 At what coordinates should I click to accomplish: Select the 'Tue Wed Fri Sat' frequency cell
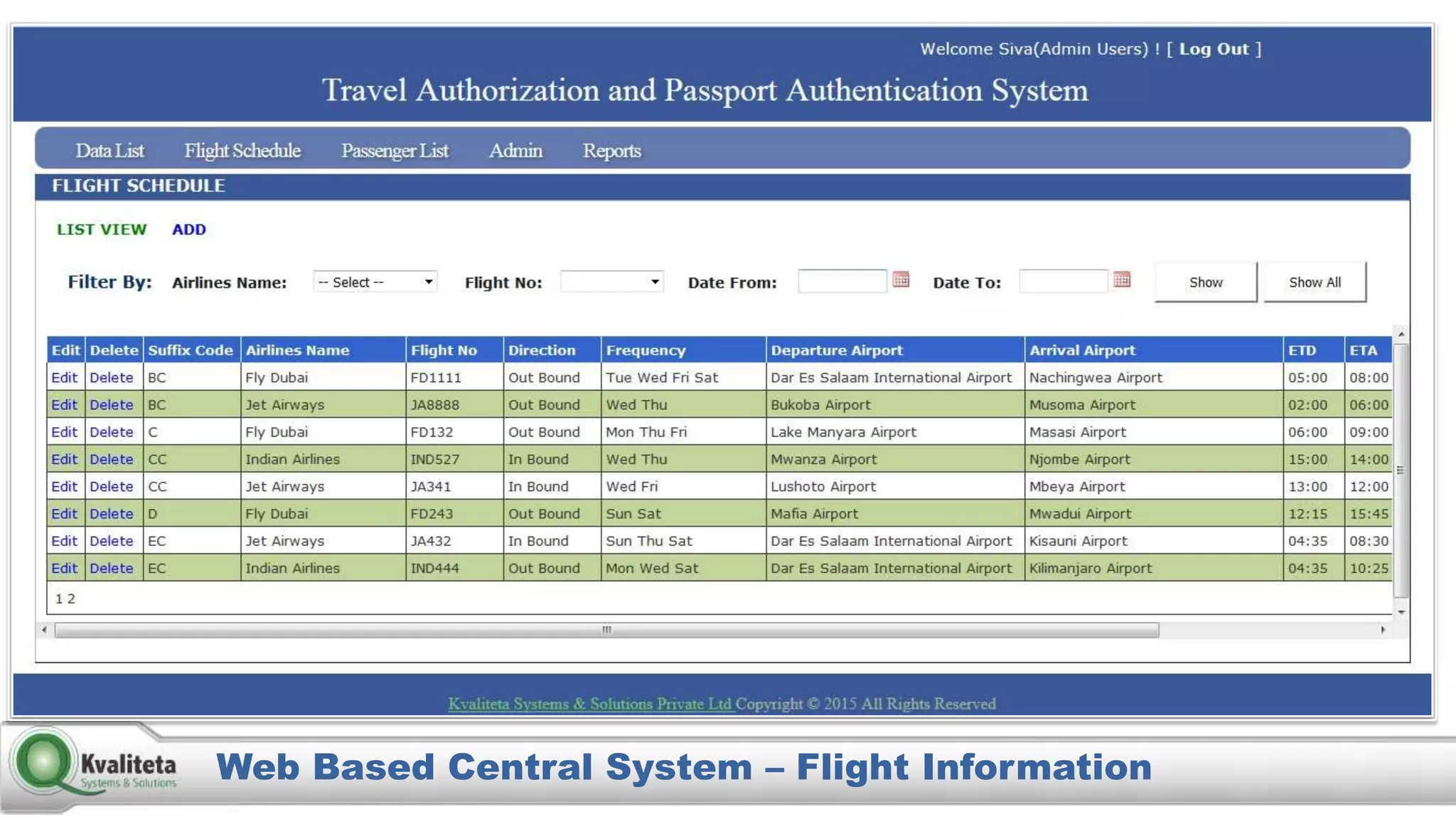pyautogui.click(x=683, y=378)
